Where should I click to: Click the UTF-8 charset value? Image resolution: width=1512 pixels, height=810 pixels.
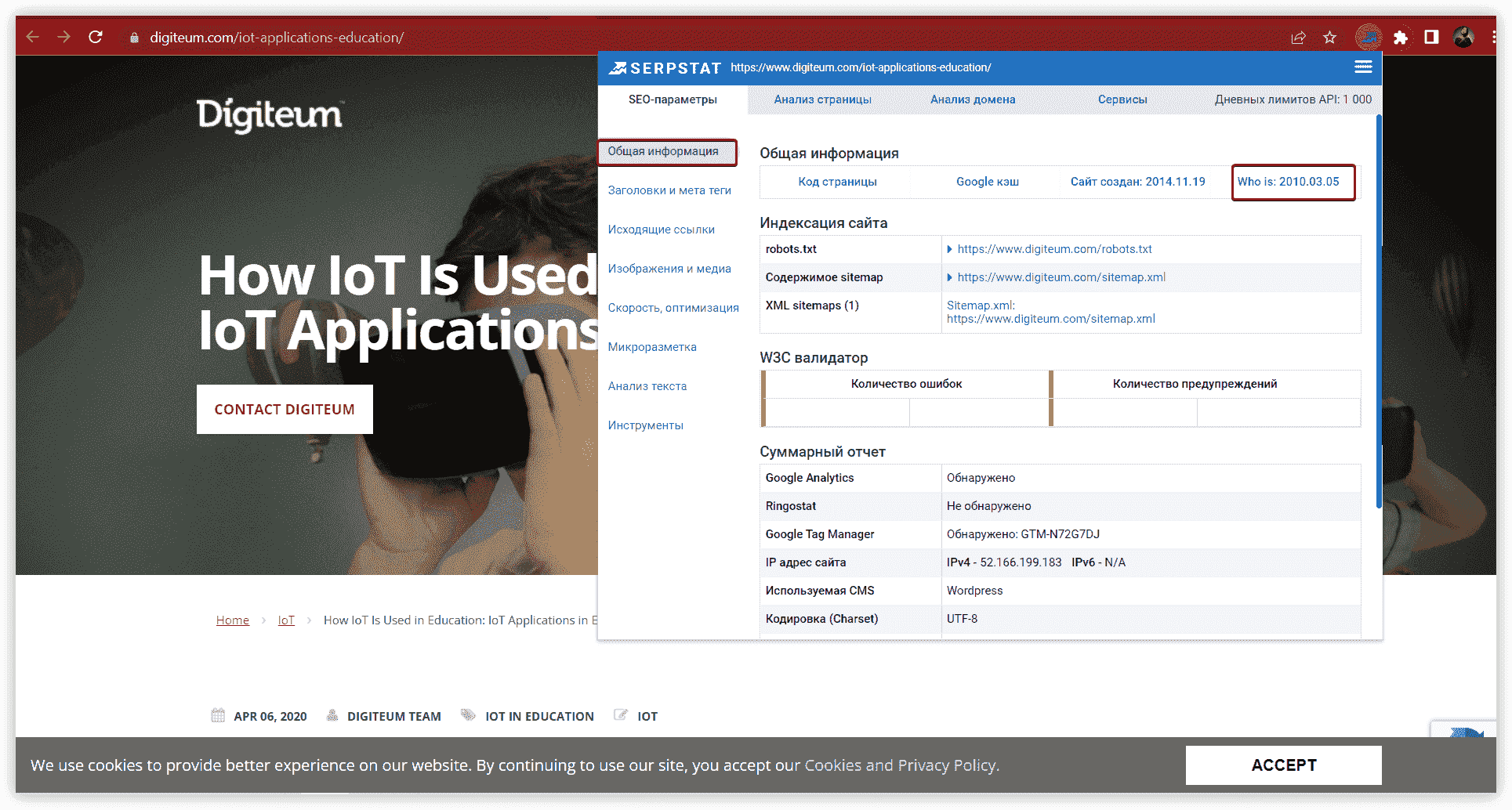click(x=962, y=619)
